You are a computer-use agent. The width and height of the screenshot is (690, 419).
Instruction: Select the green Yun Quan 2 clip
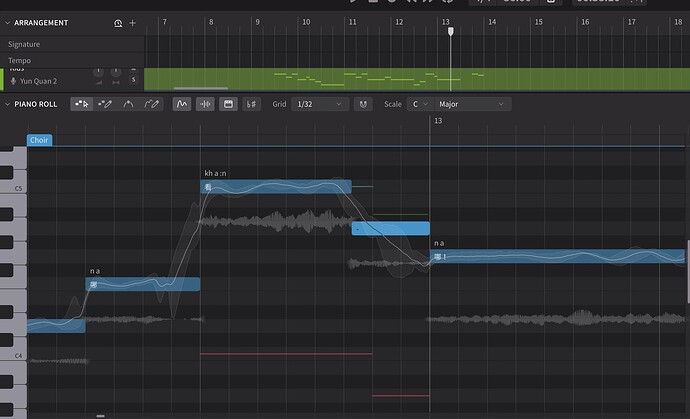tap(417, 80)
